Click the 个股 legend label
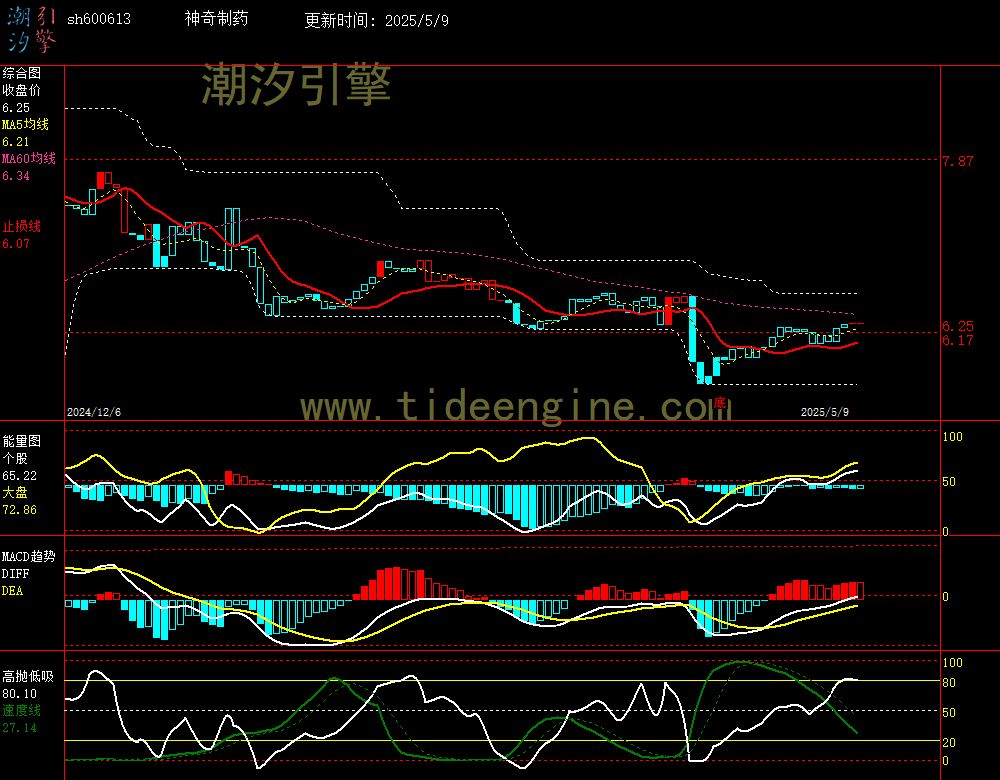 click(x=15, y=459)
